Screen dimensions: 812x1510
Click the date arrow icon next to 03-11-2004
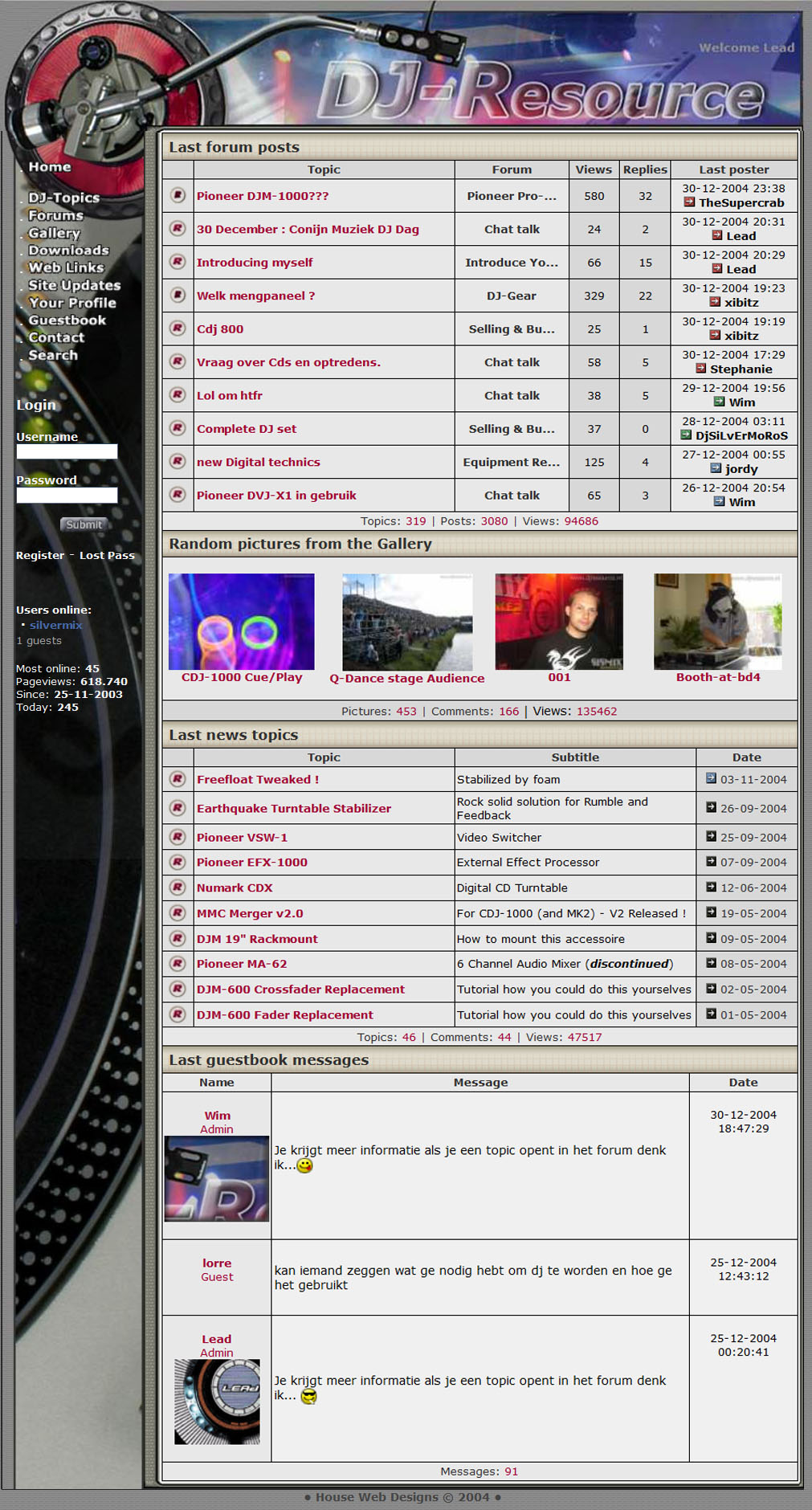(x=711, y=778)
